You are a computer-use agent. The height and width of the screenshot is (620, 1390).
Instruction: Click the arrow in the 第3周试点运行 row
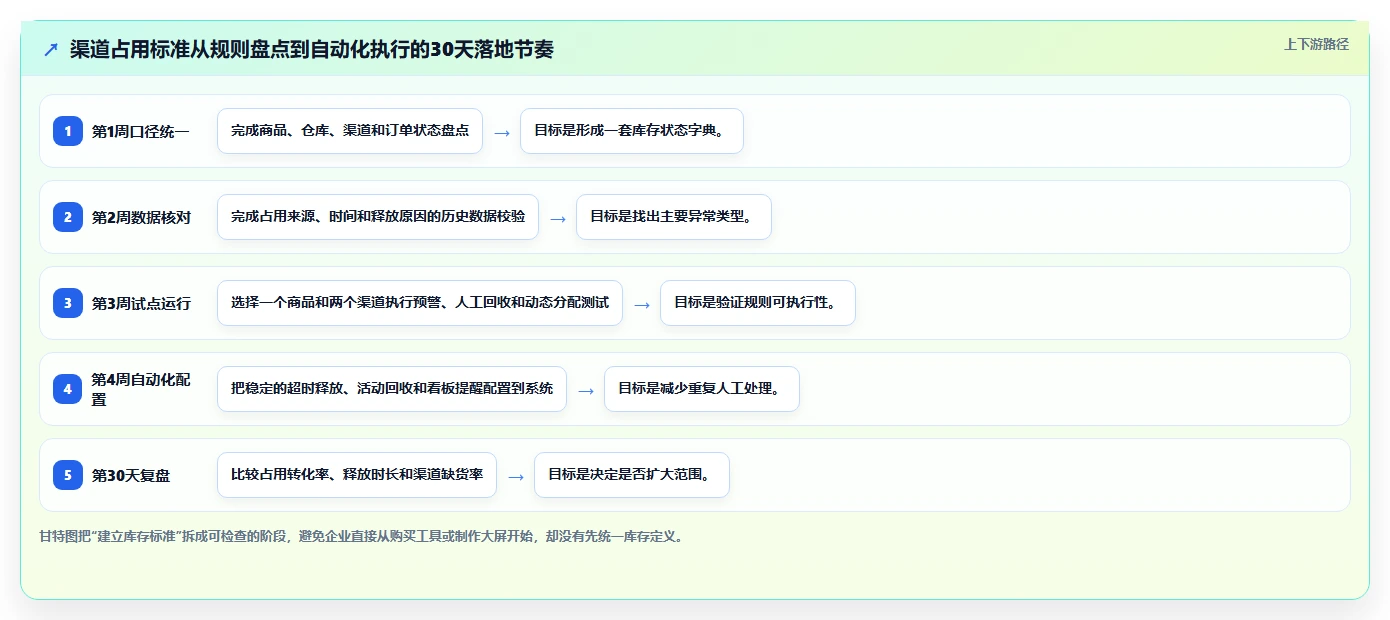pyautogui.click(x=642, y=304)
